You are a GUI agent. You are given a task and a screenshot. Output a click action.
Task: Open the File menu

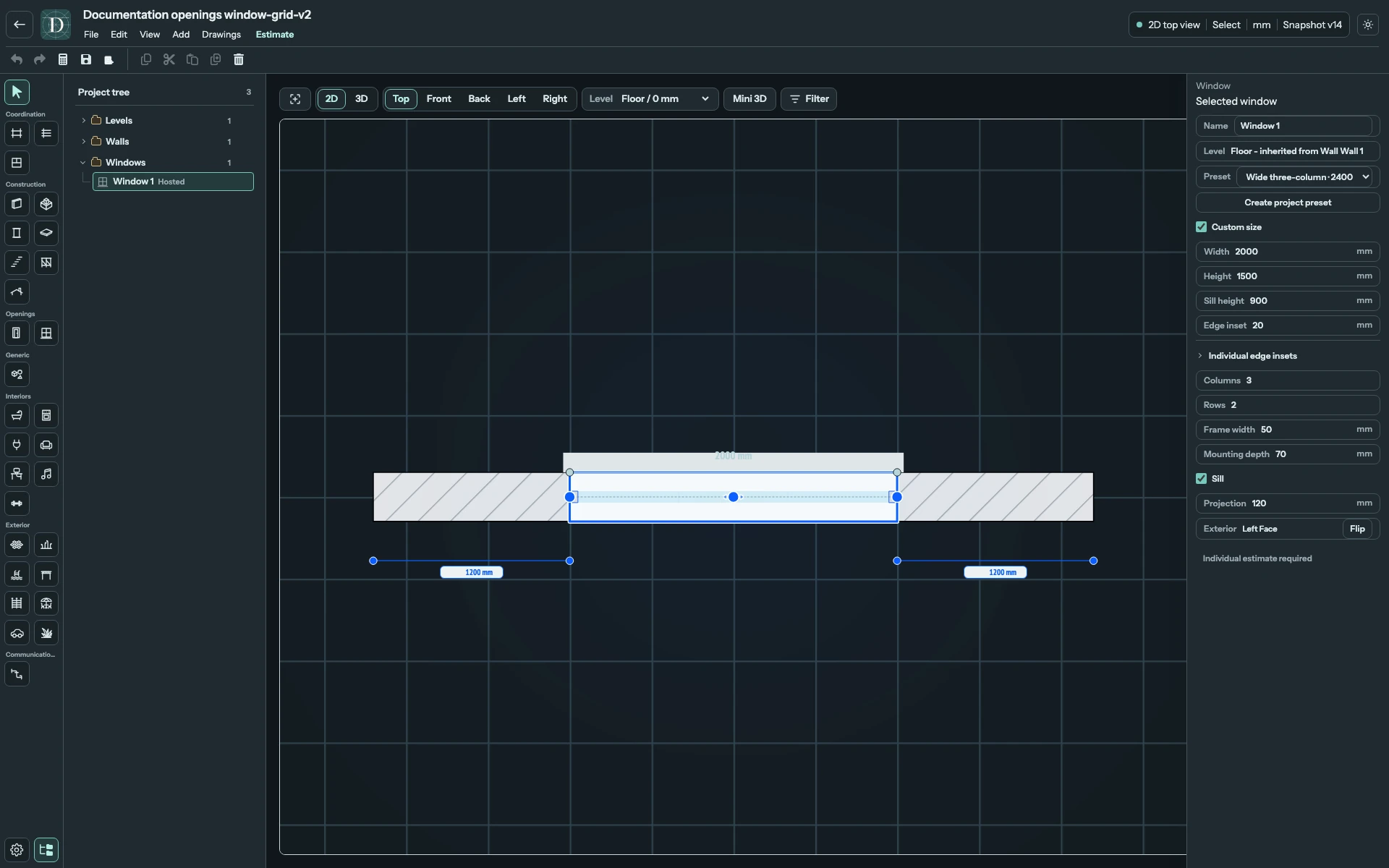[x=91, y=35]
